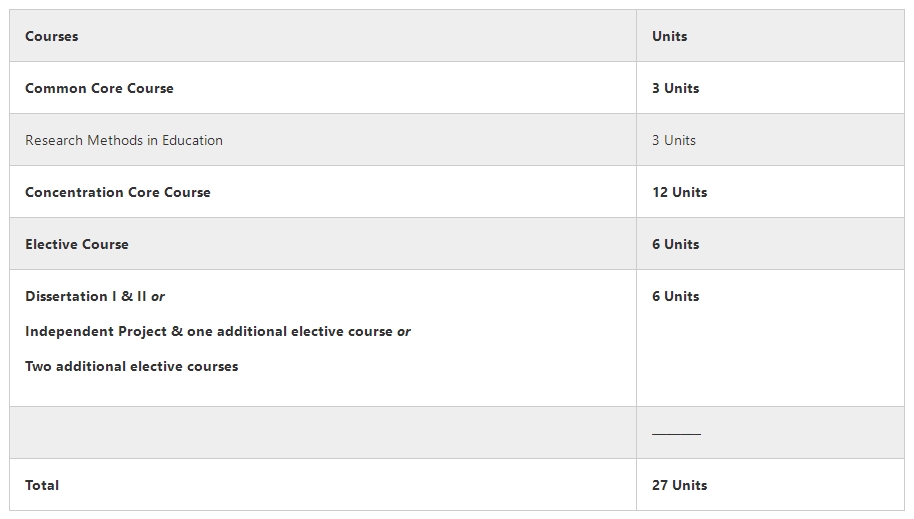Screen dimensions: 914x519
Task: Click 3 Units beside Common Core Course
Action: [x=676, y=88]
